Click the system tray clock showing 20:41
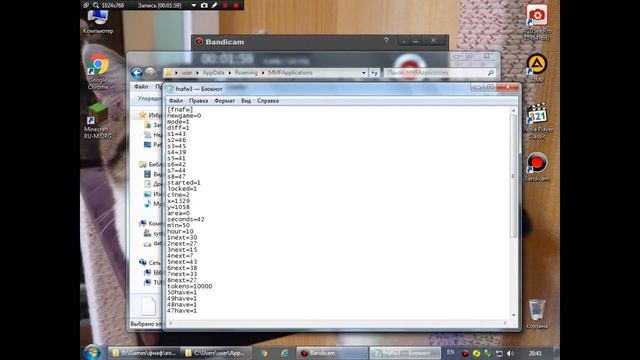The height and width of the screenshot is (360, 640). tap(535, 353)
